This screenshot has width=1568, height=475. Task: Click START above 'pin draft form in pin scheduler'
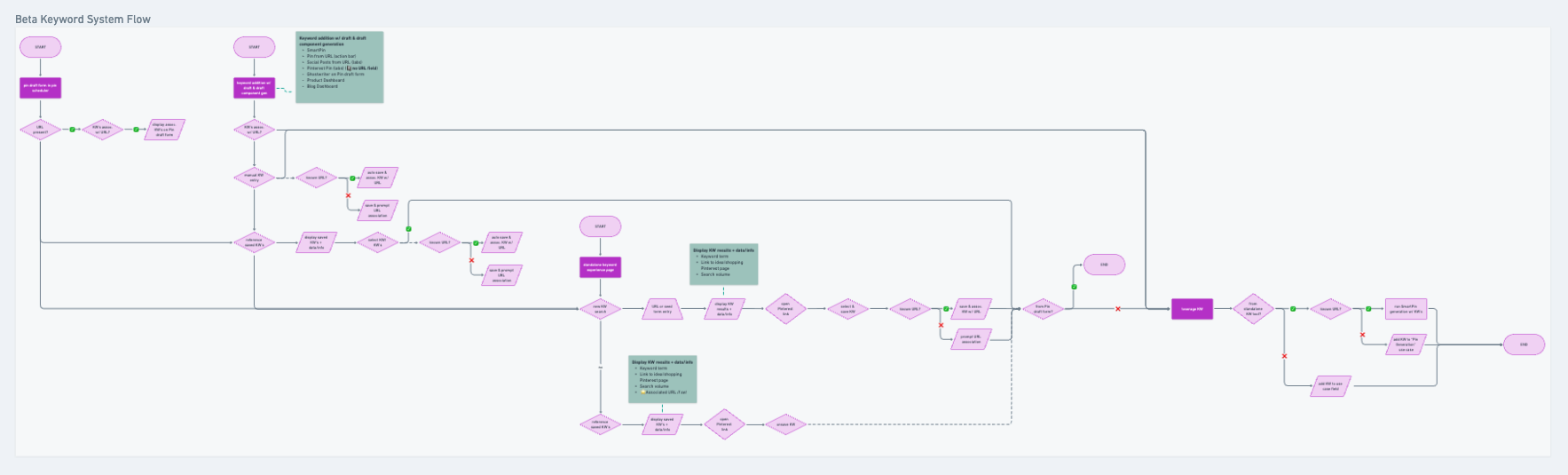pos(41,47)
